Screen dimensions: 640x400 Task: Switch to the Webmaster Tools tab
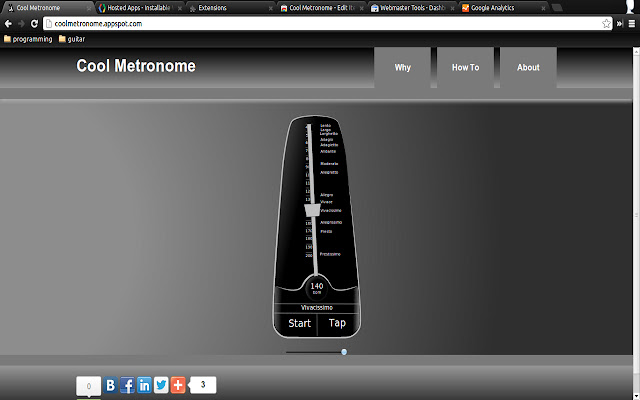pos(412,8)
